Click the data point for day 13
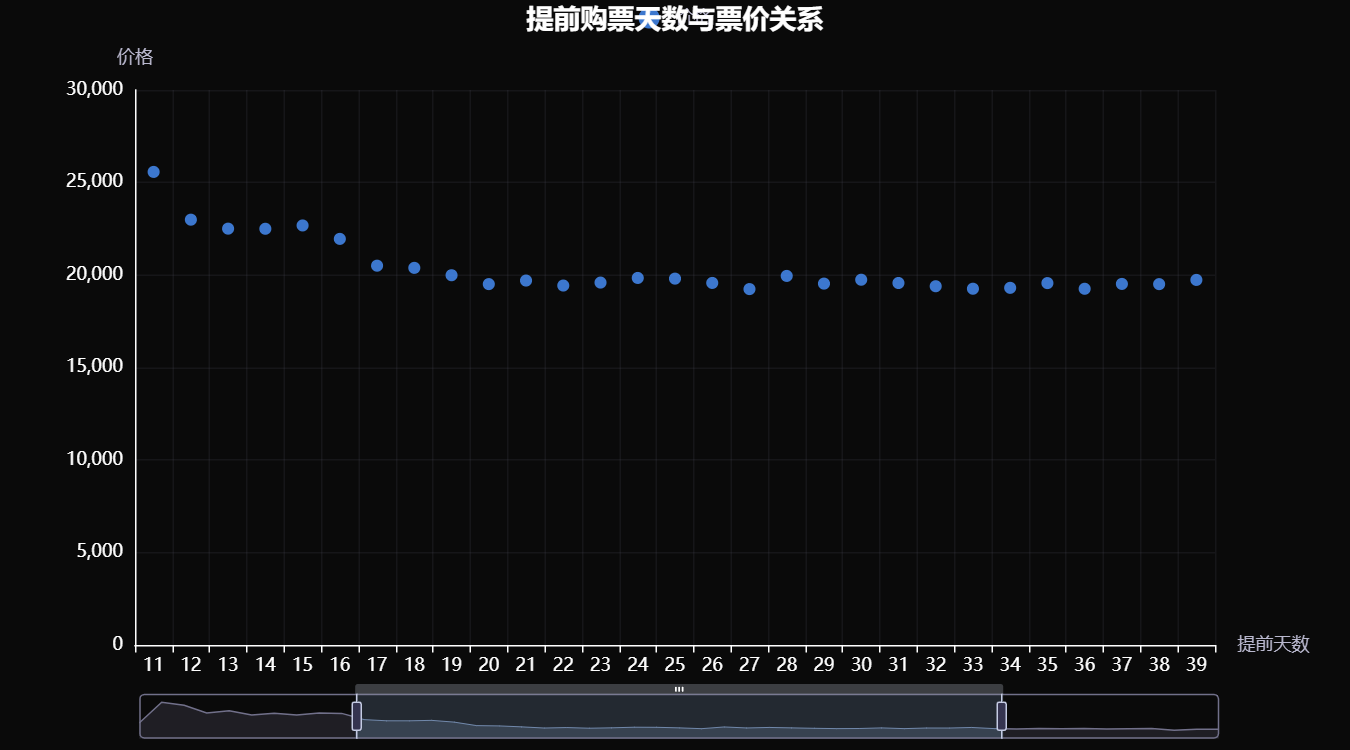The image size is (1350, 750). [x=228, y=229]
